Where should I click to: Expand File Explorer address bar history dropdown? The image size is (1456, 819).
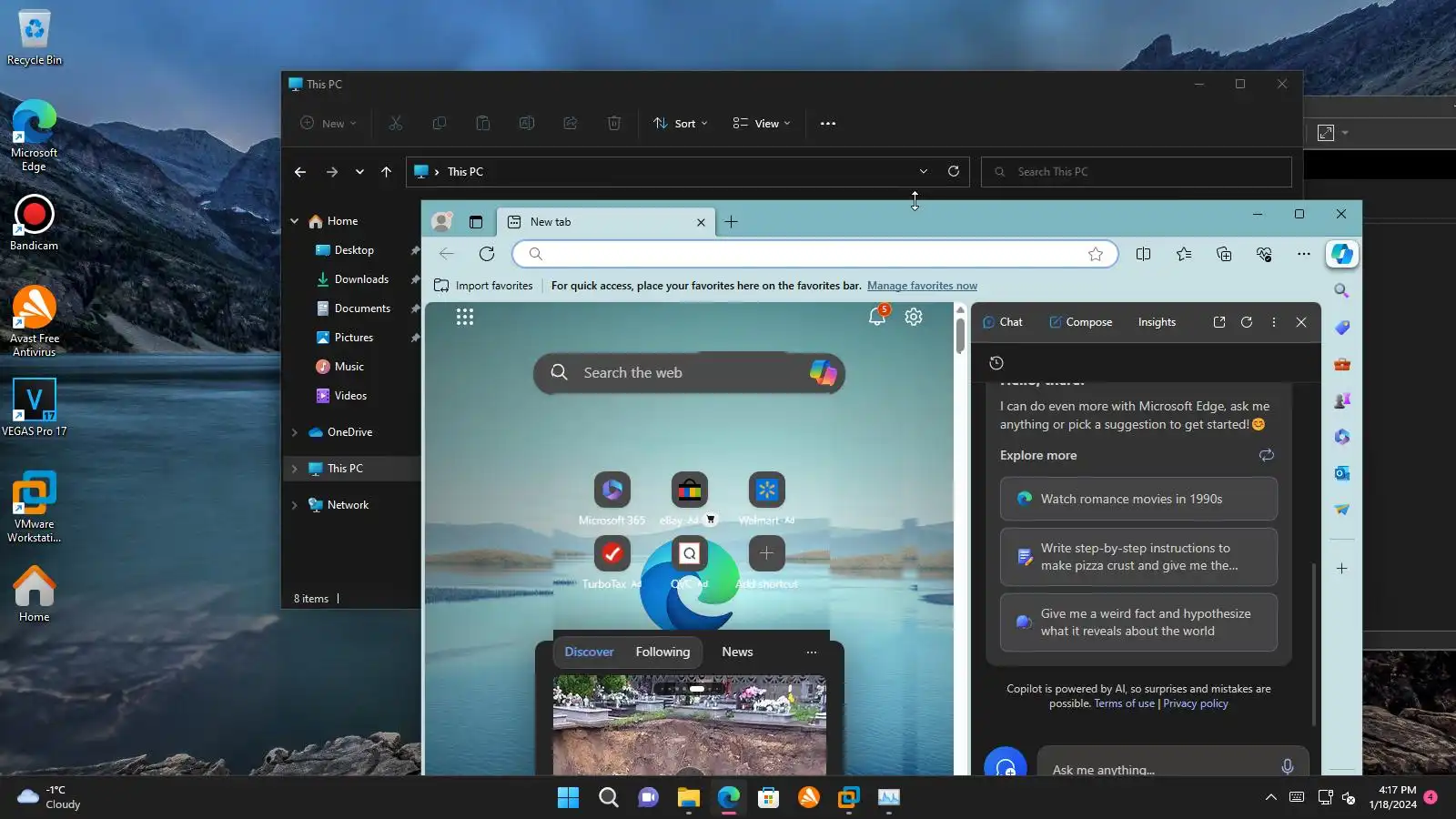click(924, 171)
